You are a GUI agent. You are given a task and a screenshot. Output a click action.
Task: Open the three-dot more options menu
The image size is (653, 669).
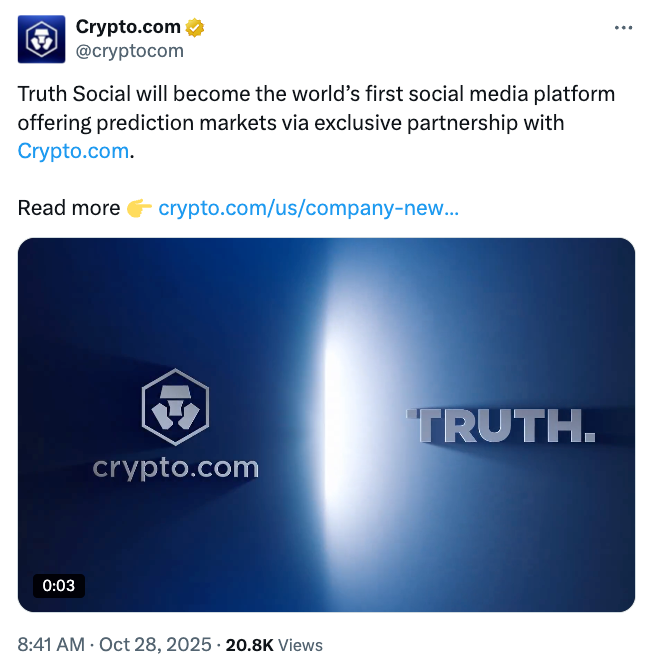pos(623,28)
